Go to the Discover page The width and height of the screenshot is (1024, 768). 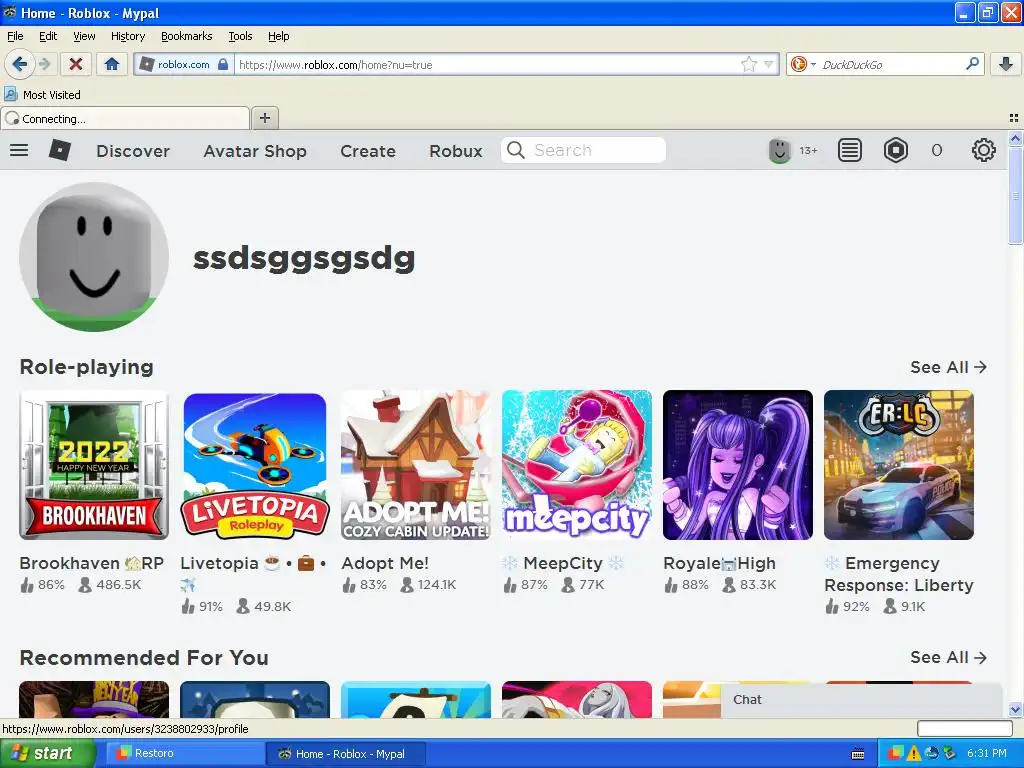(133, 151)
